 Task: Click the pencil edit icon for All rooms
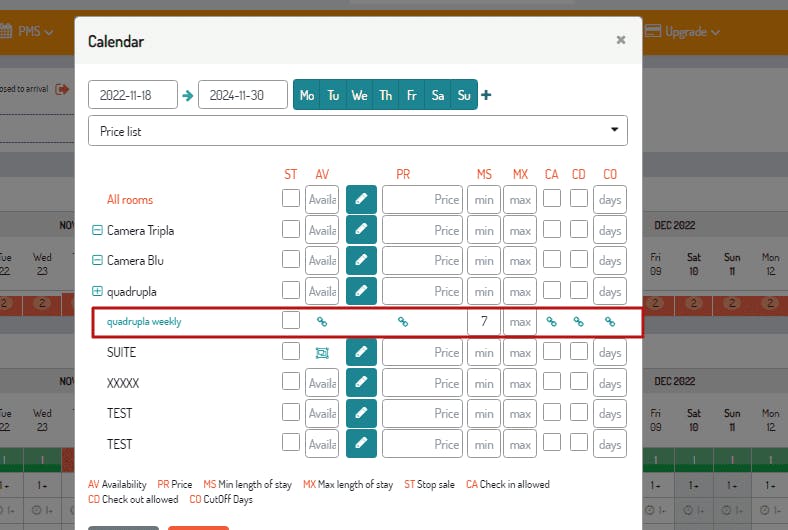coord(361,199)
